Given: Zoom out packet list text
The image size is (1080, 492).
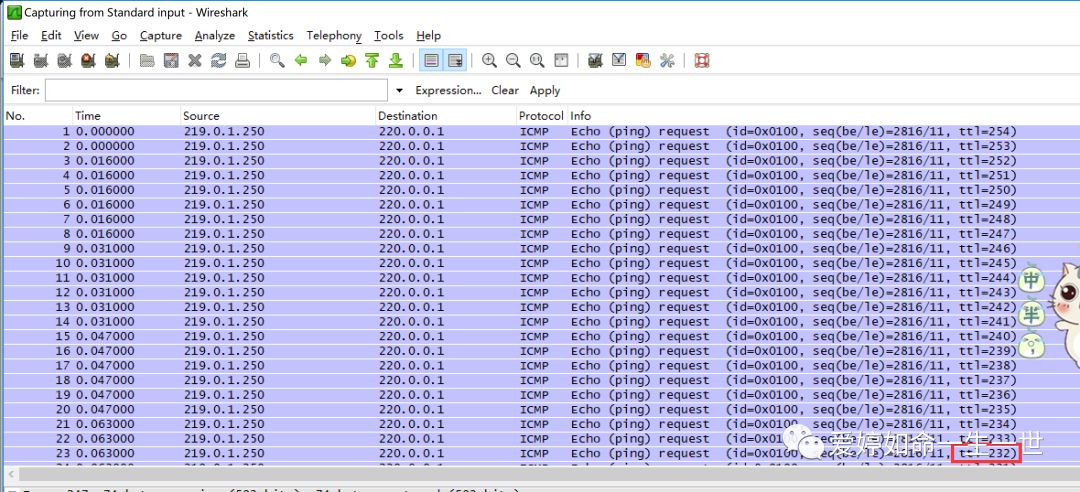Looking at the screenshot, I should click(x=513, y=61).
